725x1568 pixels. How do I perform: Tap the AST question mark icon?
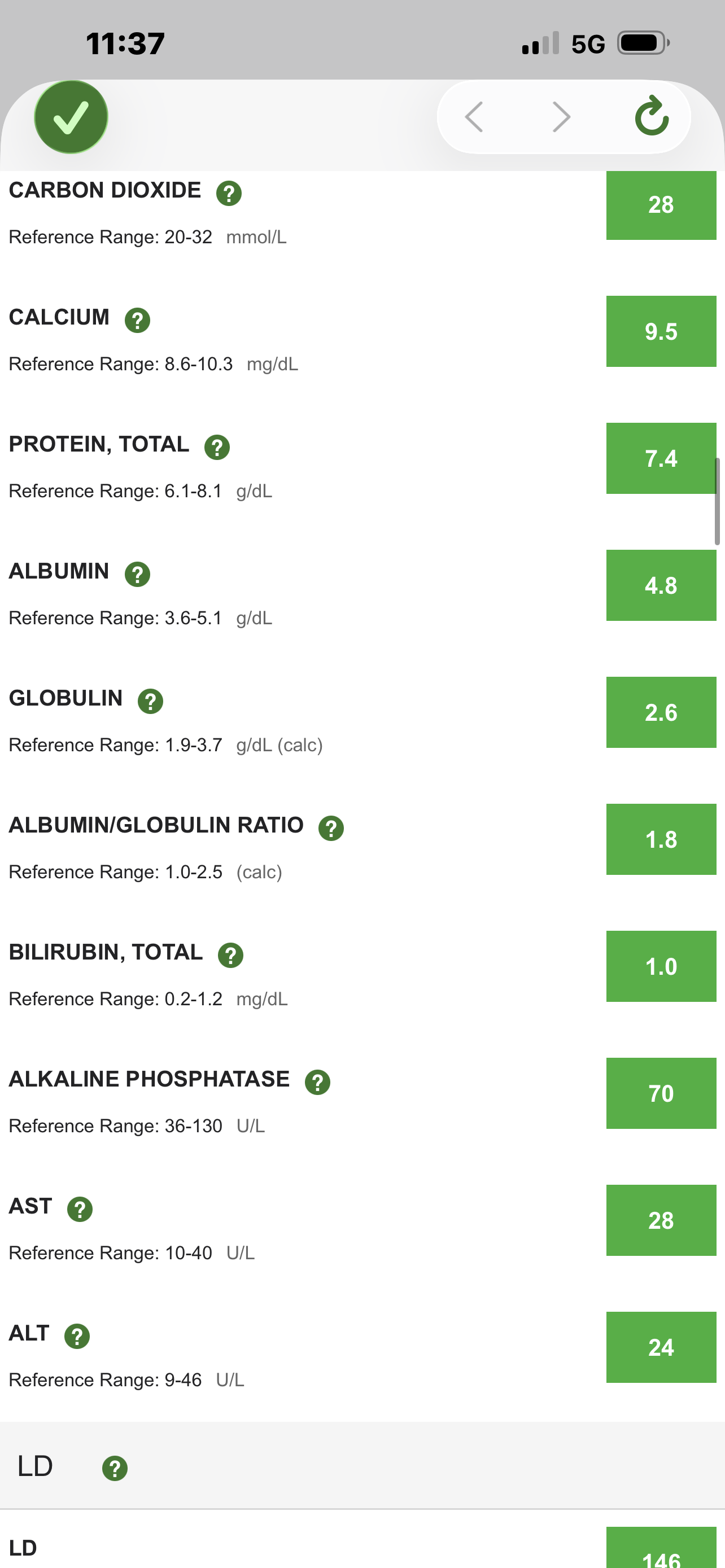coord(80,1210)
